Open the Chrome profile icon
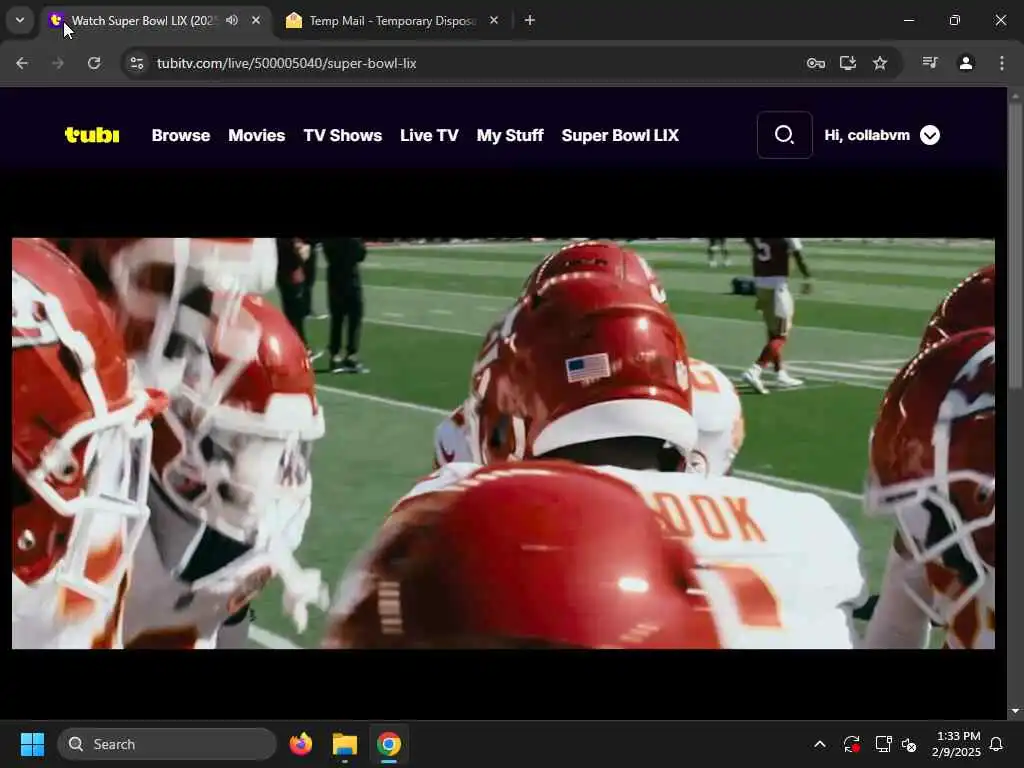 (x=966, y=63)
